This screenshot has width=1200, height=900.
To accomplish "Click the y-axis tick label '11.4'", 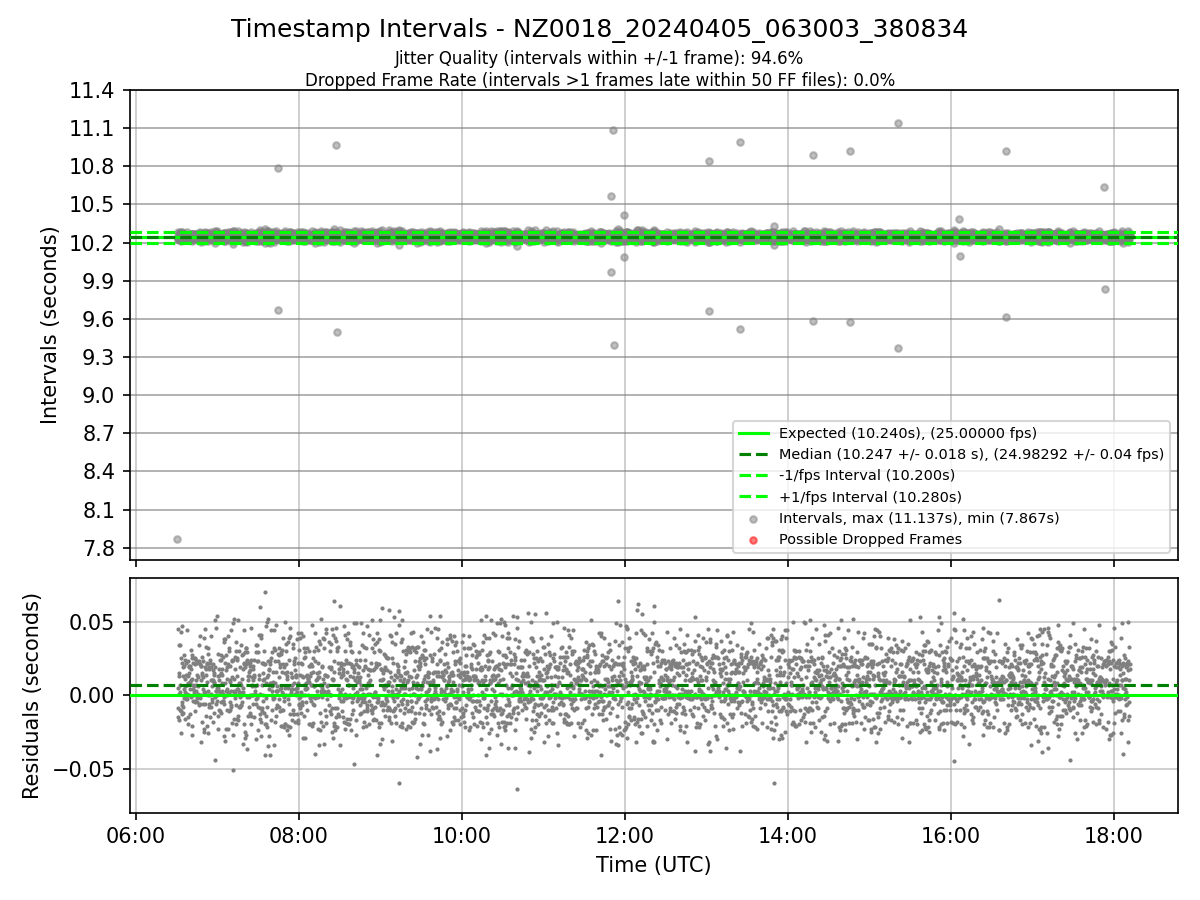I will (x=92, y=91).
